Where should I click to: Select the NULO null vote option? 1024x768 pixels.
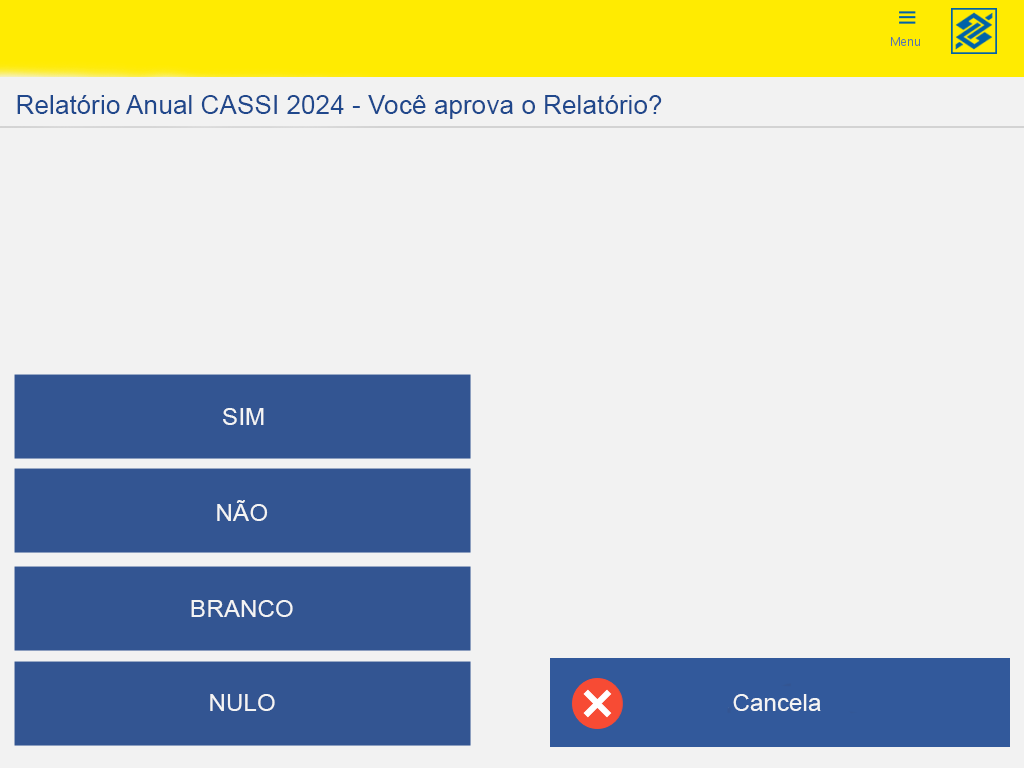242,703
